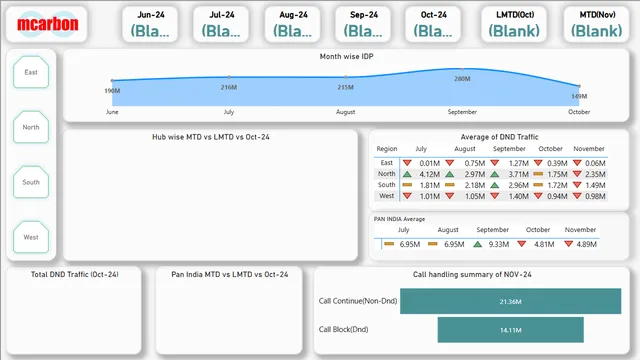Click red down arrow for West August
This screenshot has width=640, height=360.
(x=450, y=196)
